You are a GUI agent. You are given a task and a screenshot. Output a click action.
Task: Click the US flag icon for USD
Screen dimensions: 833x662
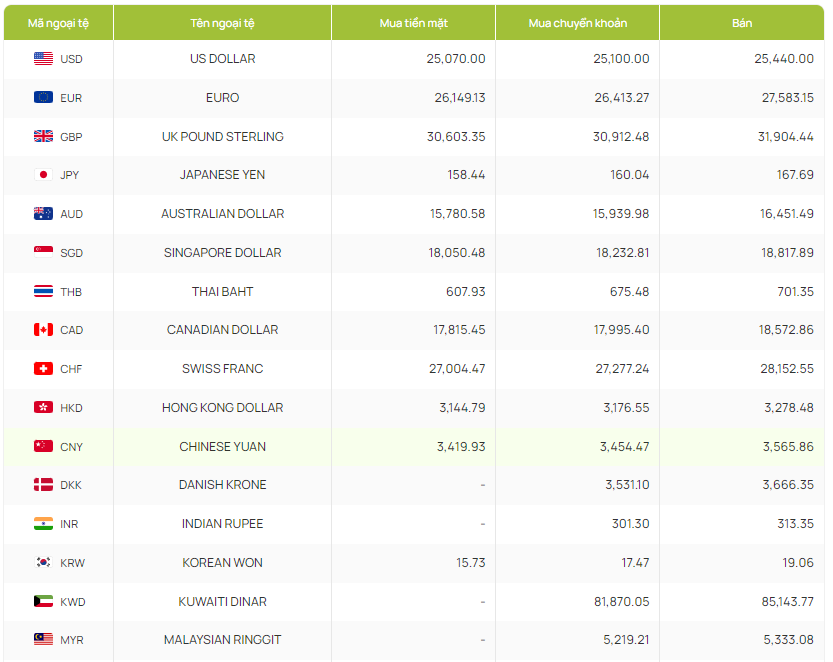point(43,59)
